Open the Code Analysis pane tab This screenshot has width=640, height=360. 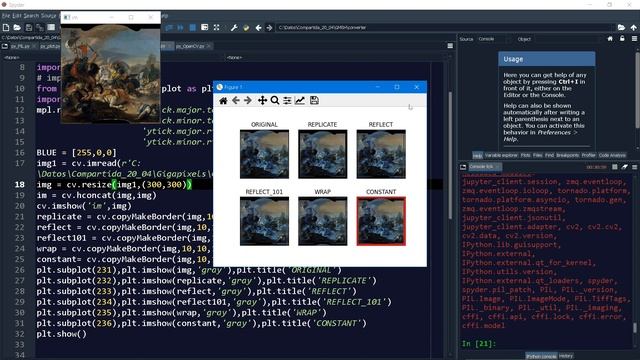tap(611, 155)
